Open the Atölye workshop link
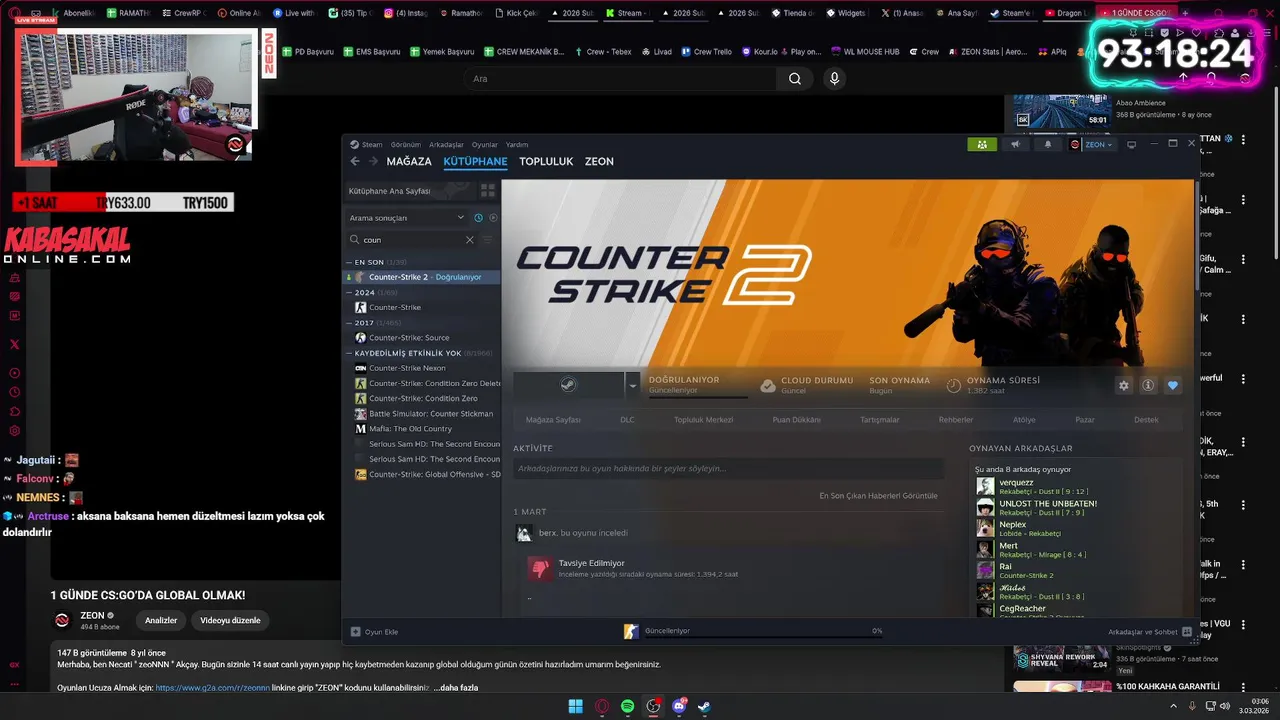 coord(1024,420)
